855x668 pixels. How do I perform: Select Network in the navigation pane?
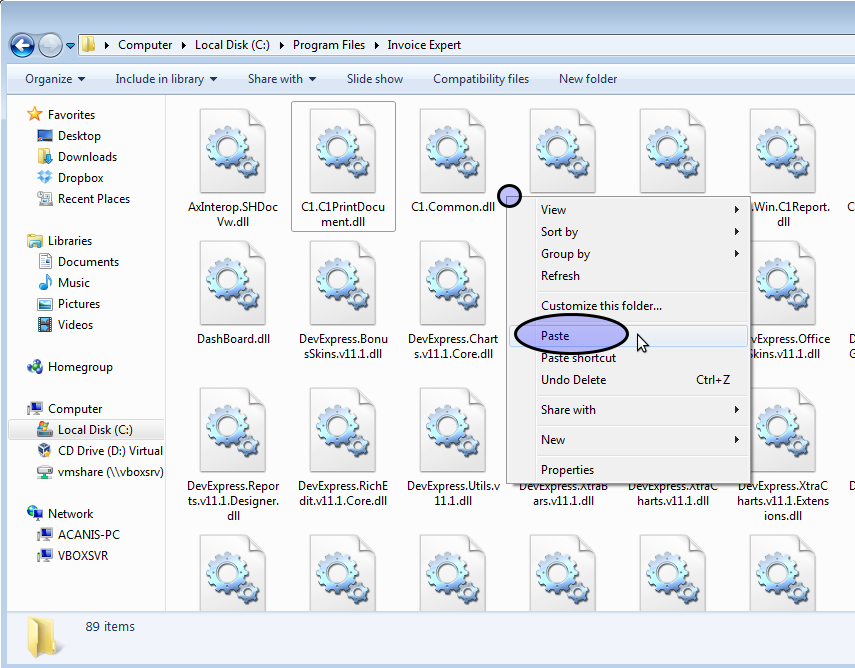coord(70,514)
